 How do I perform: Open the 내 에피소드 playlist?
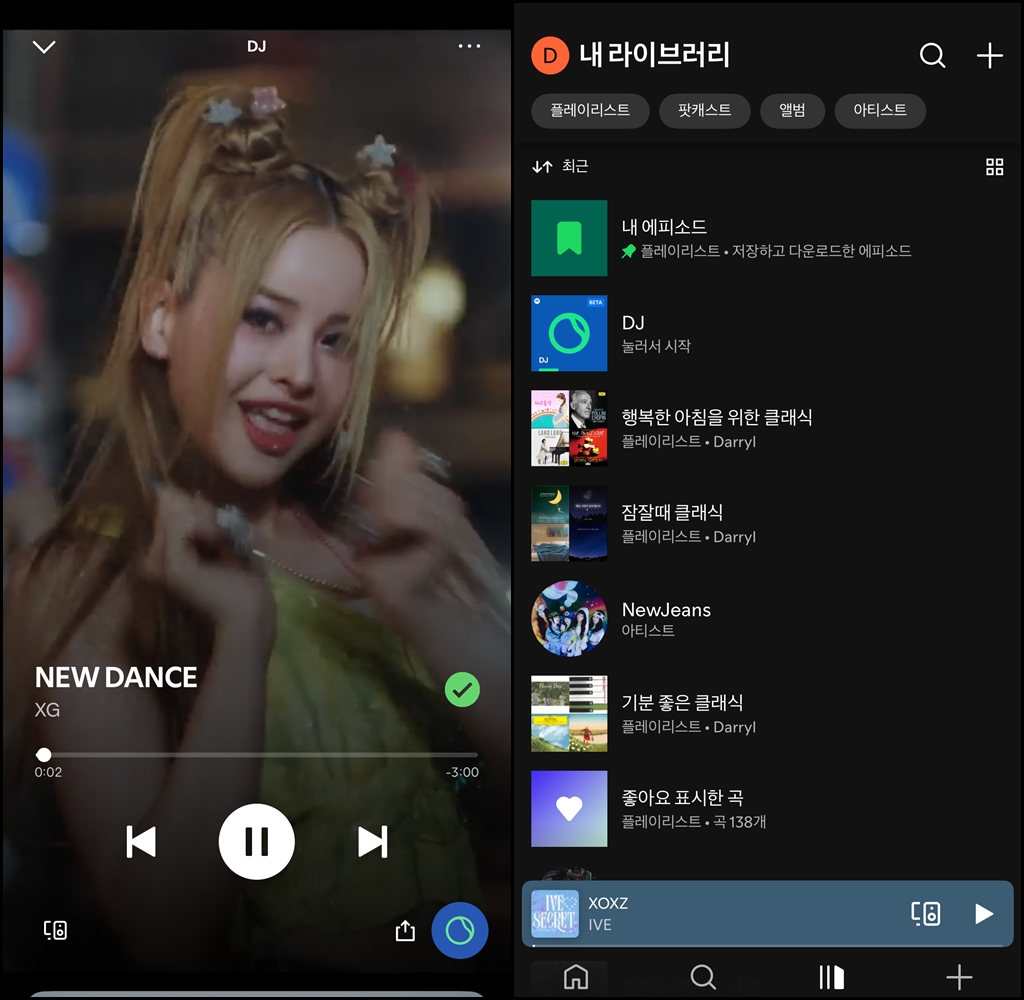(x=767, y=238)
